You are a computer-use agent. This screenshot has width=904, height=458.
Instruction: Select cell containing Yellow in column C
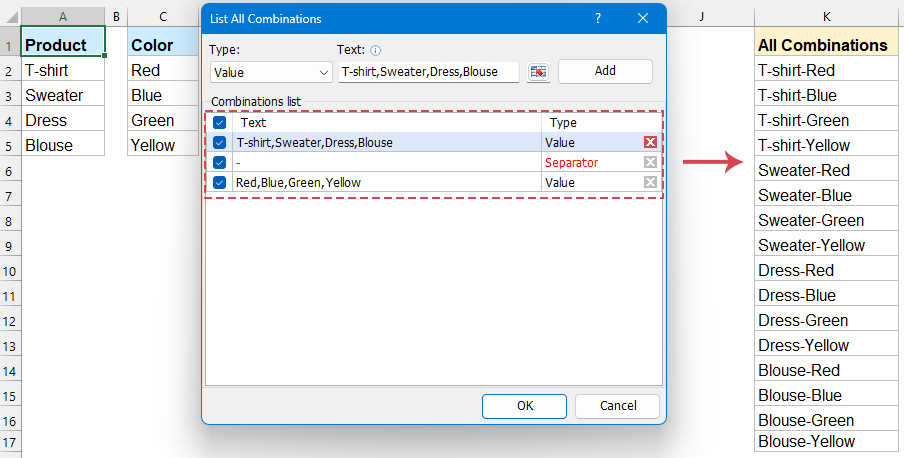[x=163, y=145]
